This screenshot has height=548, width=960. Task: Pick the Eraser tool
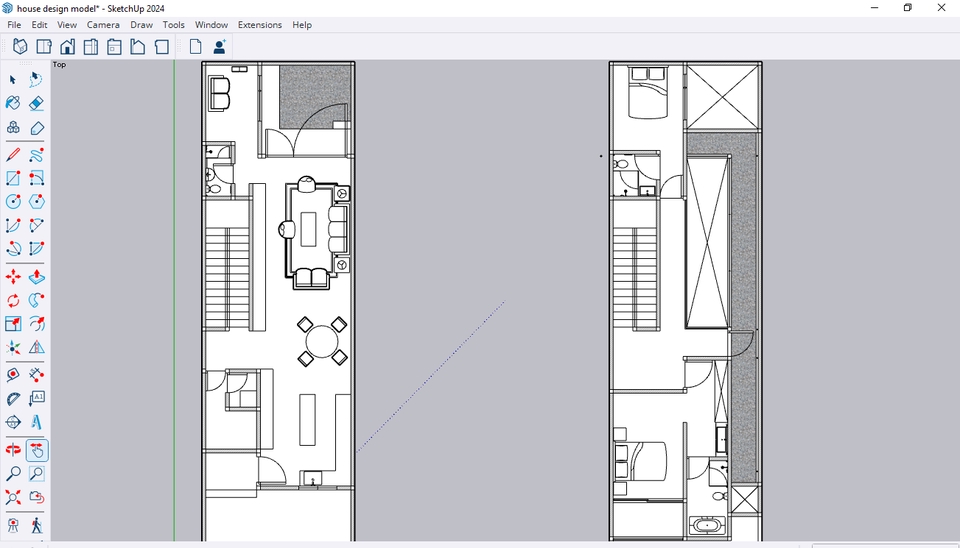point(36,103)
